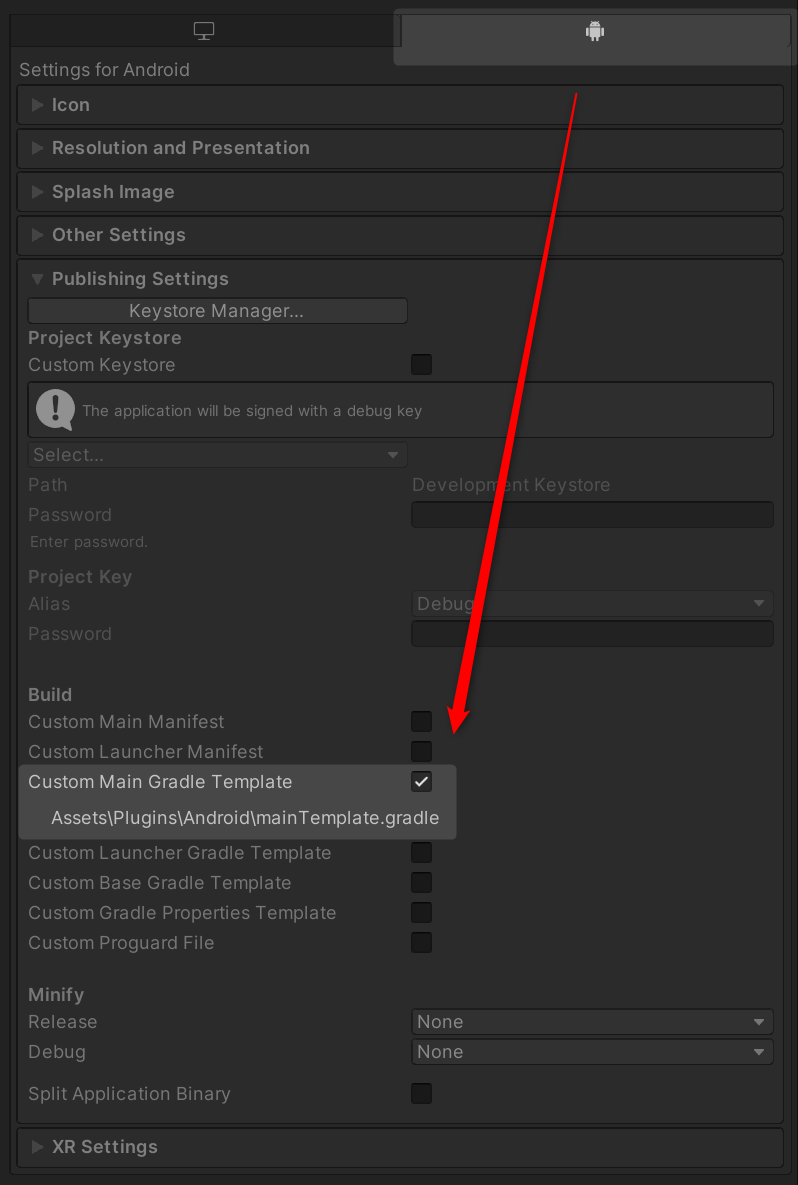Open the Keystore Manager

click(218, 311)
